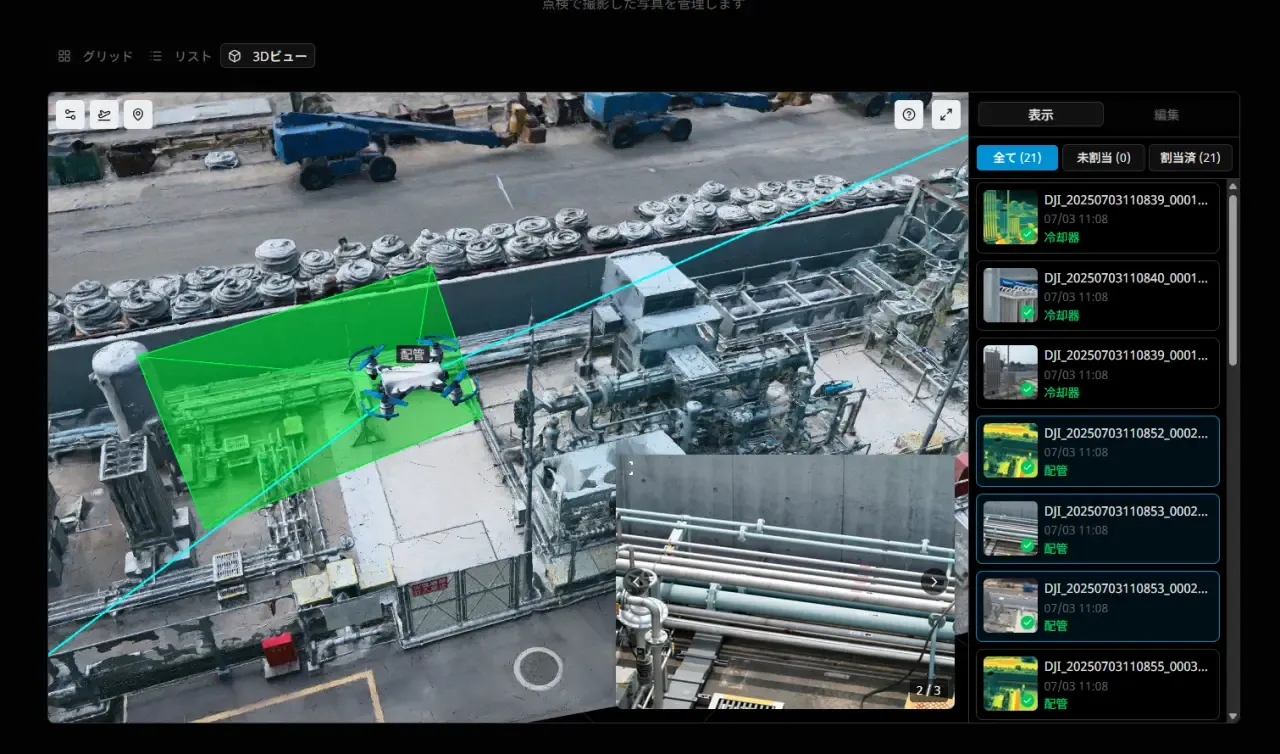Image resolution: width=1280 pixels, height=754 pixels.
Task: Show previous photo in preview
Action: click(635, 581)
